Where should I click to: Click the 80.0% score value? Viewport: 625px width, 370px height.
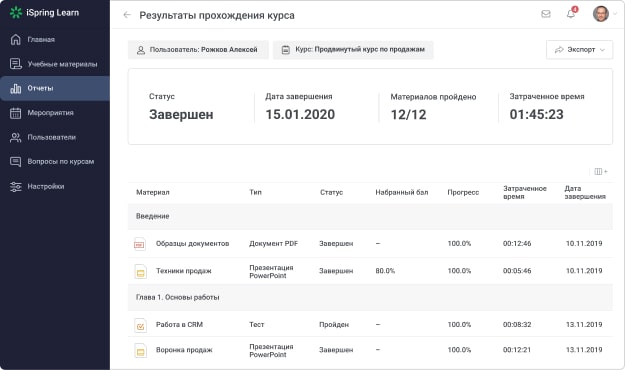tap(385, 271)
